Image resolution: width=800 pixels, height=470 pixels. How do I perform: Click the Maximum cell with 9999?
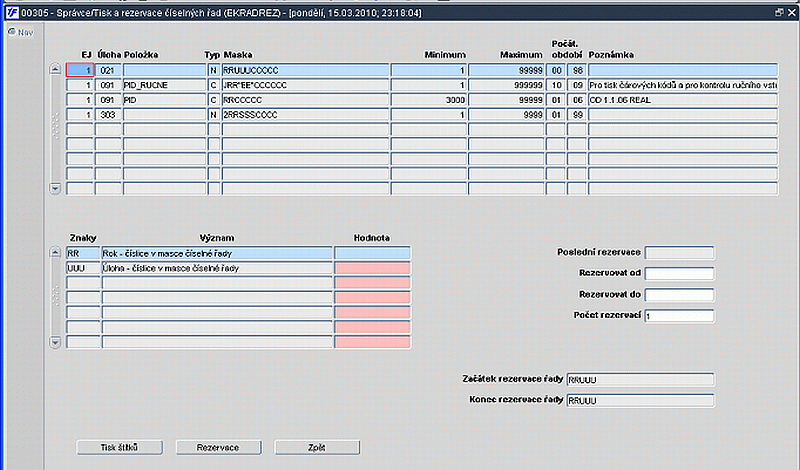(506, 115)
